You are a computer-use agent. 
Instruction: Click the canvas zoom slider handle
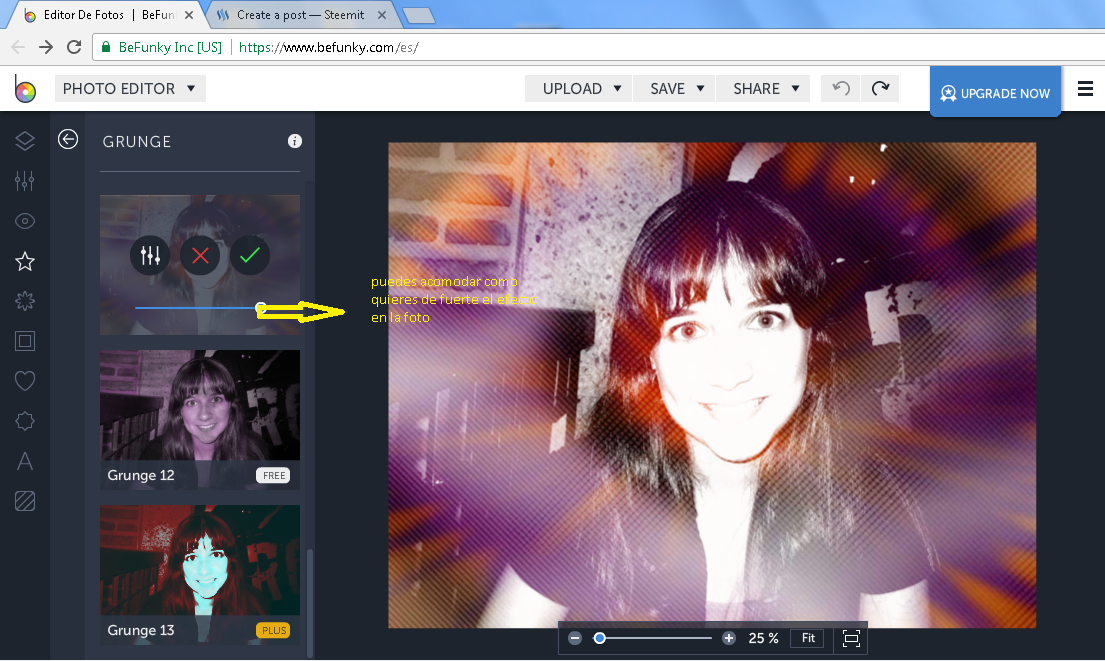tap(600, 638)
